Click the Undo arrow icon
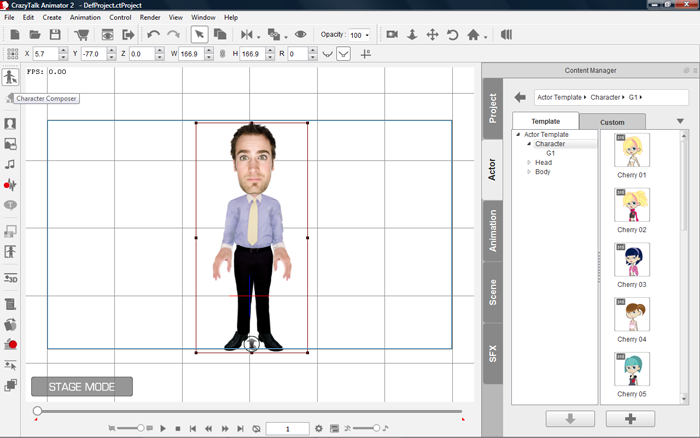The width and height of the screenshot is (700, 438). 152,35
